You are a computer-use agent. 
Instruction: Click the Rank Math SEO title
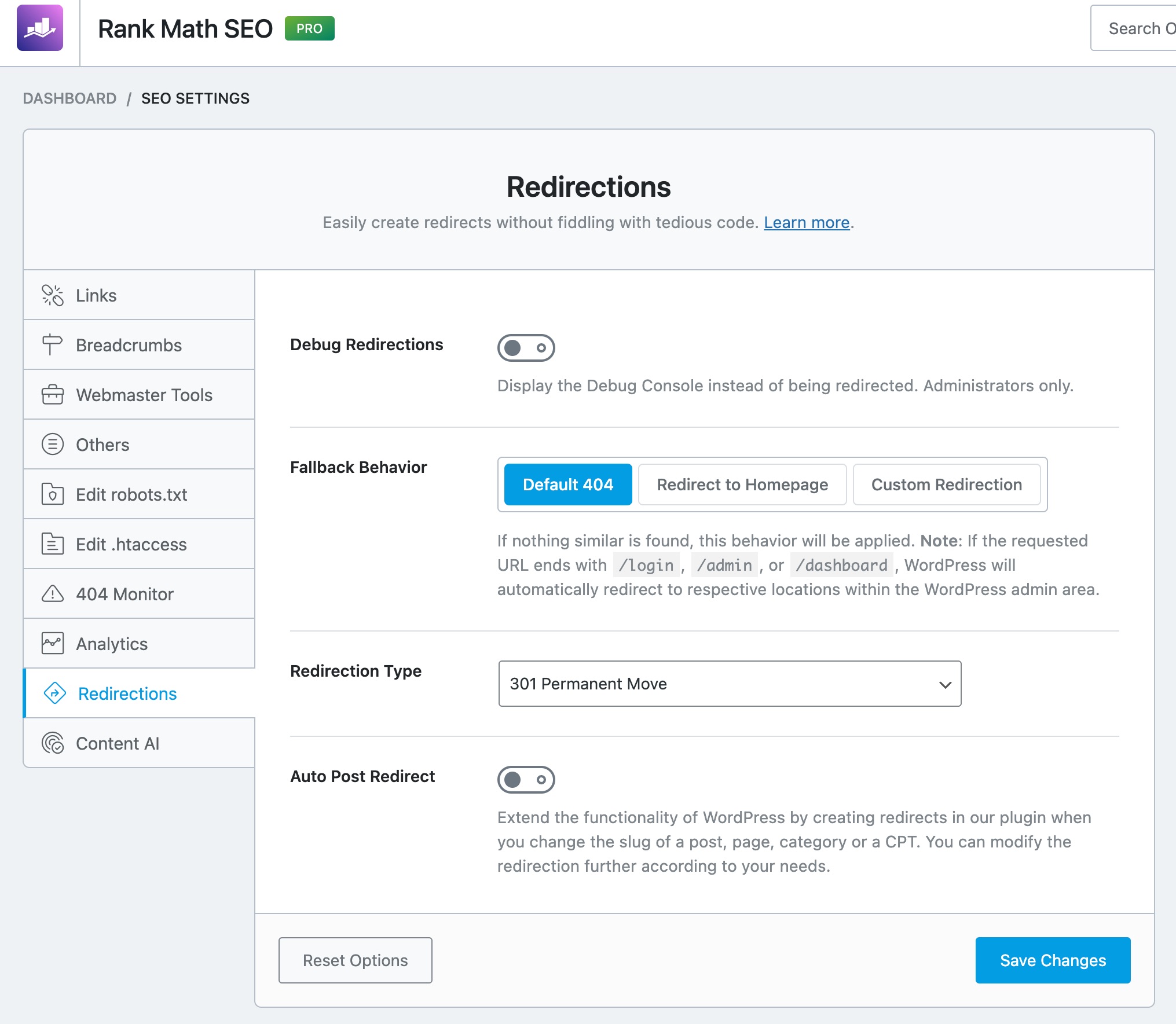click(185, 28)
